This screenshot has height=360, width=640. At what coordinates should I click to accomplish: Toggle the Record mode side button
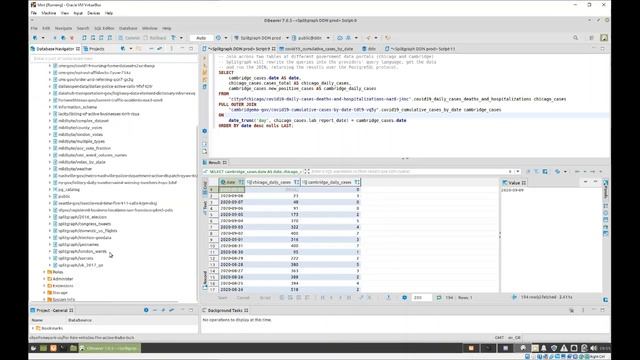click(x=205, y=279)
